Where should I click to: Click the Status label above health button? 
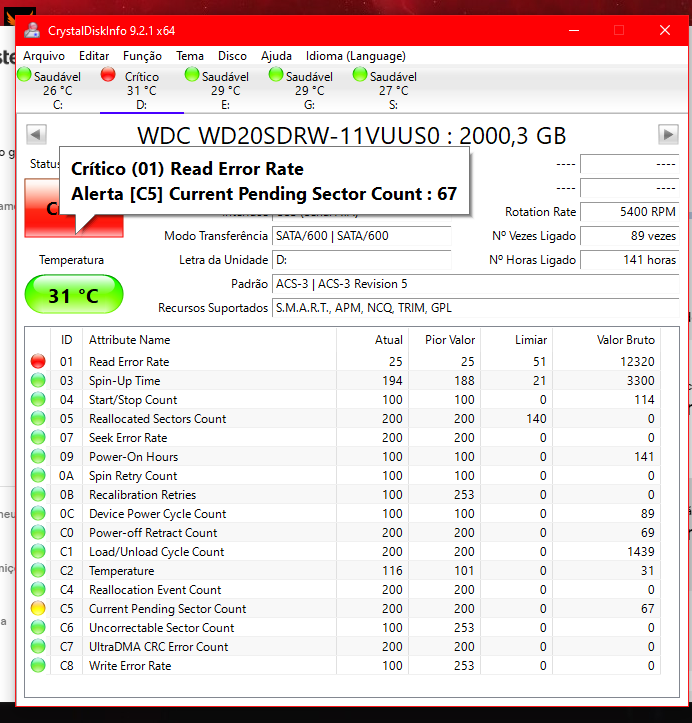(x=45, y=164)
